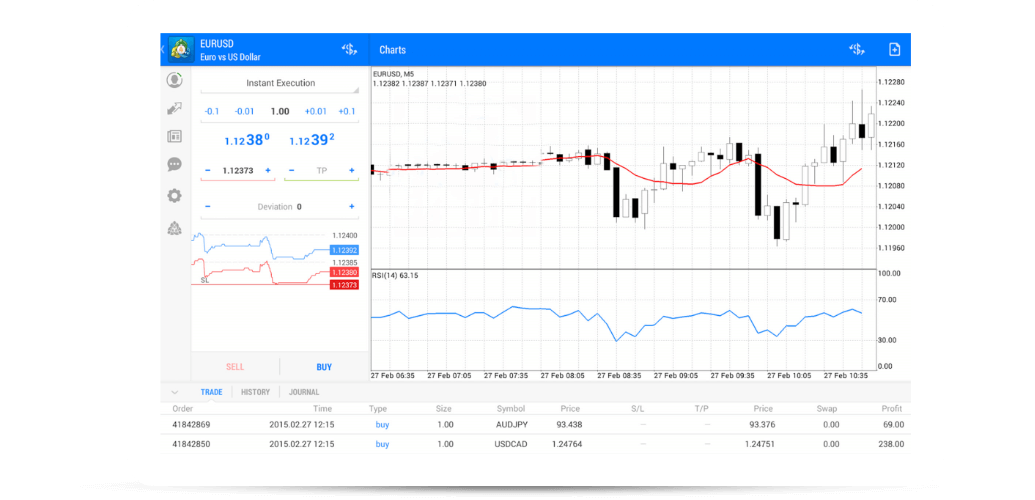Open the news icon in sidebar
The image size is (1035, 500).
(x=175, y=136)
